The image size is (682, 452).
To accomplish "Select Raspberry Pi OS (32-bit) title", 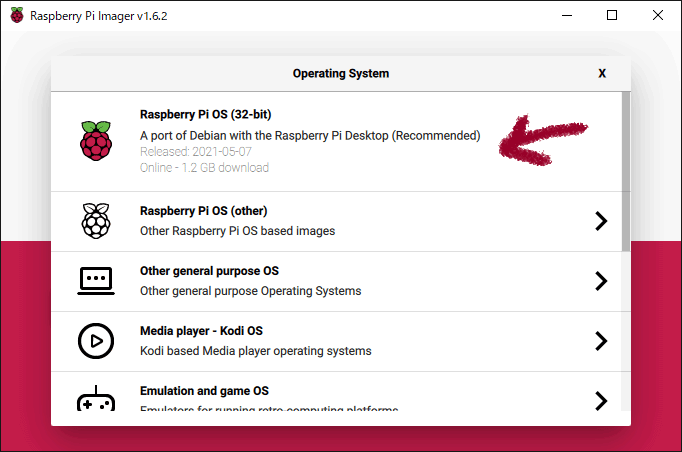I will (x=206, y=114).
